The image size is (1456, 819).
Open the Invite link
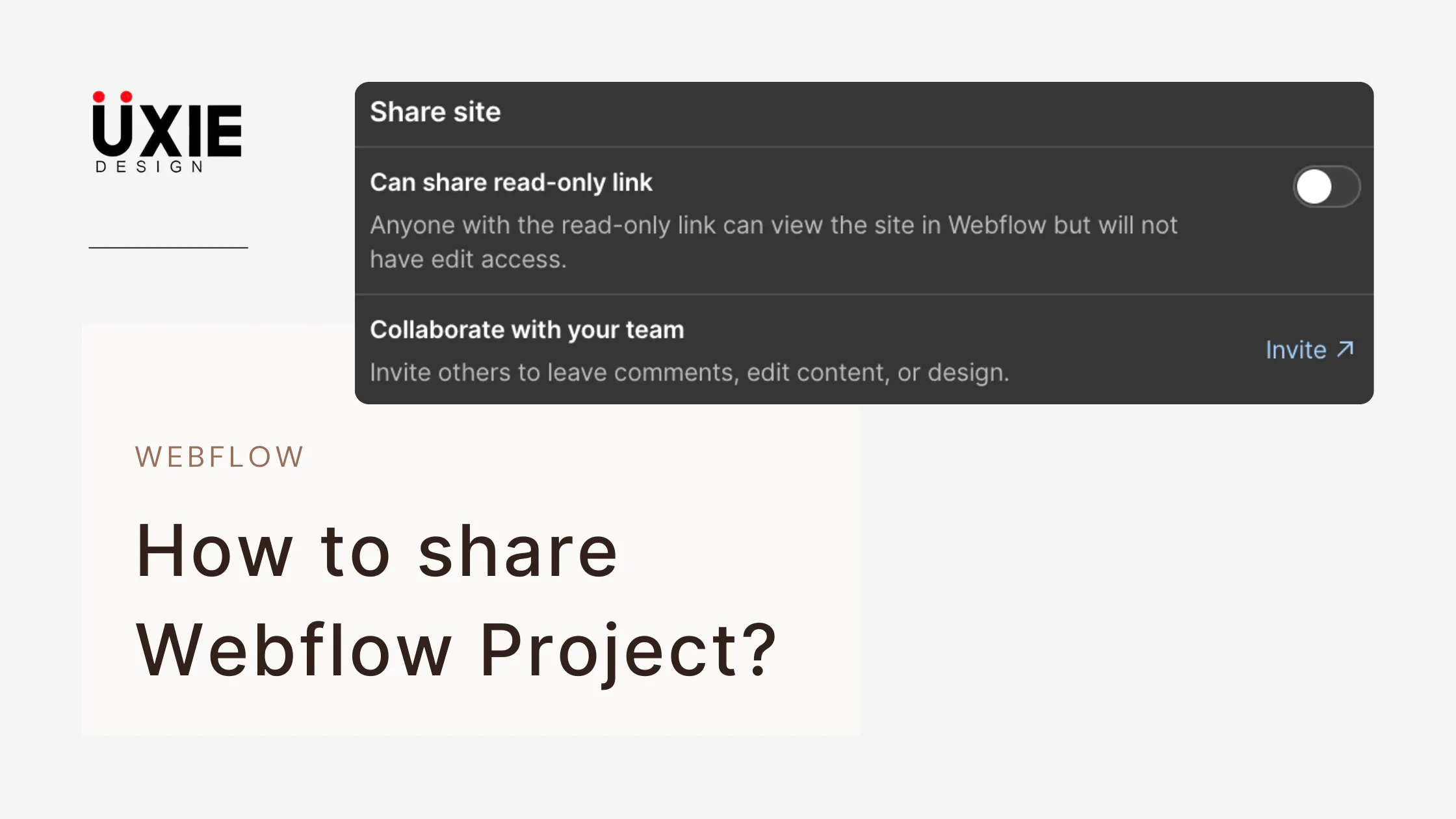[1309, 350]
